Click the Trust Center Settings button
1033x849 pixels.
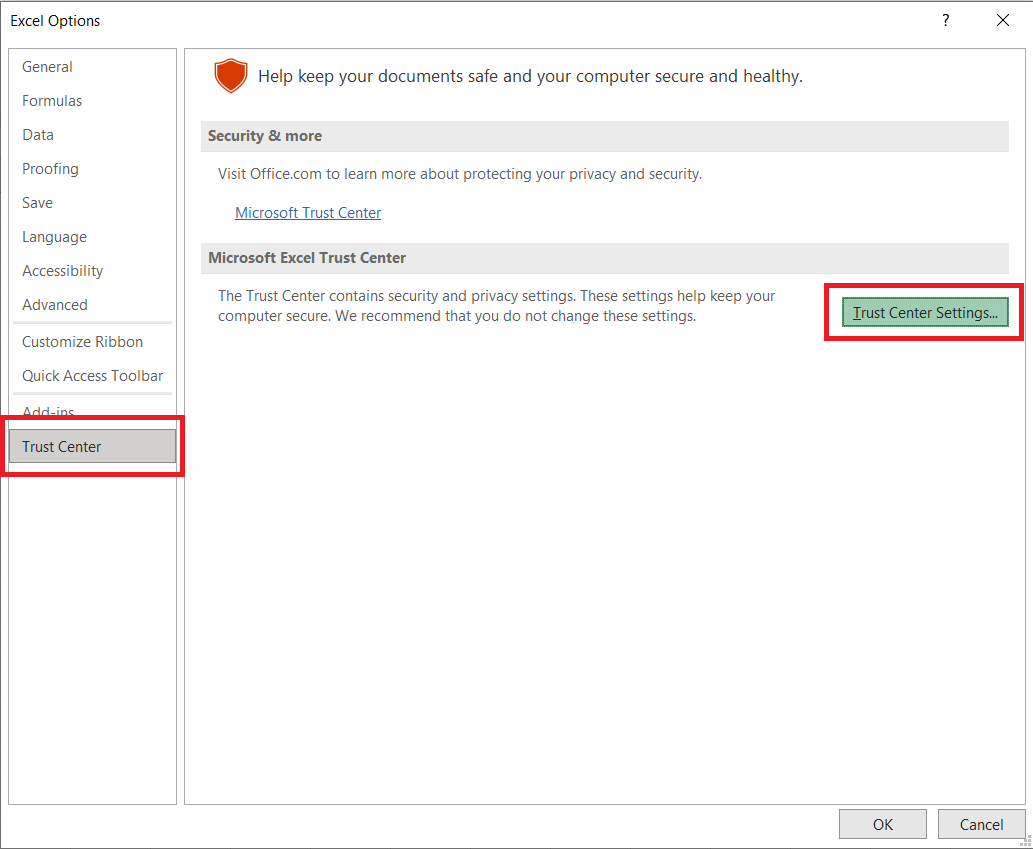[925, 313]
